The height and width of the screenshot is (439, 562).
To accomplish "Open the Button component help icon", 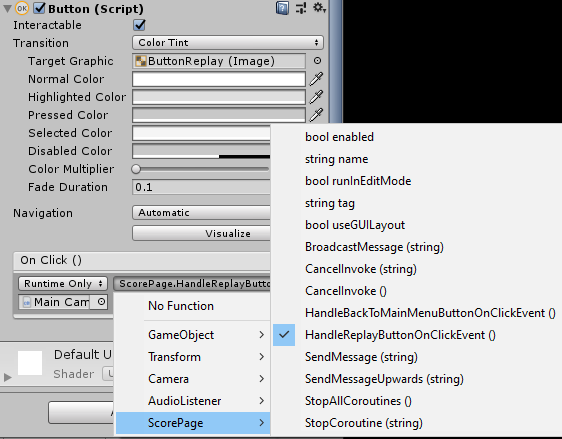I will (x=282, y=8).
